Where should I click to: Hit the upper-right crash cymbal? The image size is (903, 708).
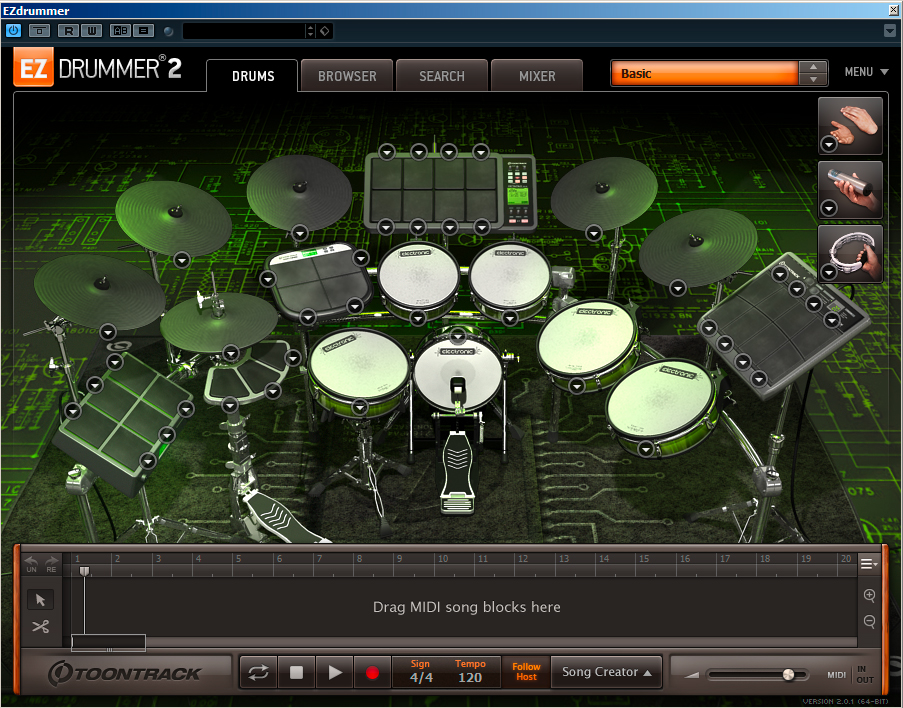click(x=604, y=194)
